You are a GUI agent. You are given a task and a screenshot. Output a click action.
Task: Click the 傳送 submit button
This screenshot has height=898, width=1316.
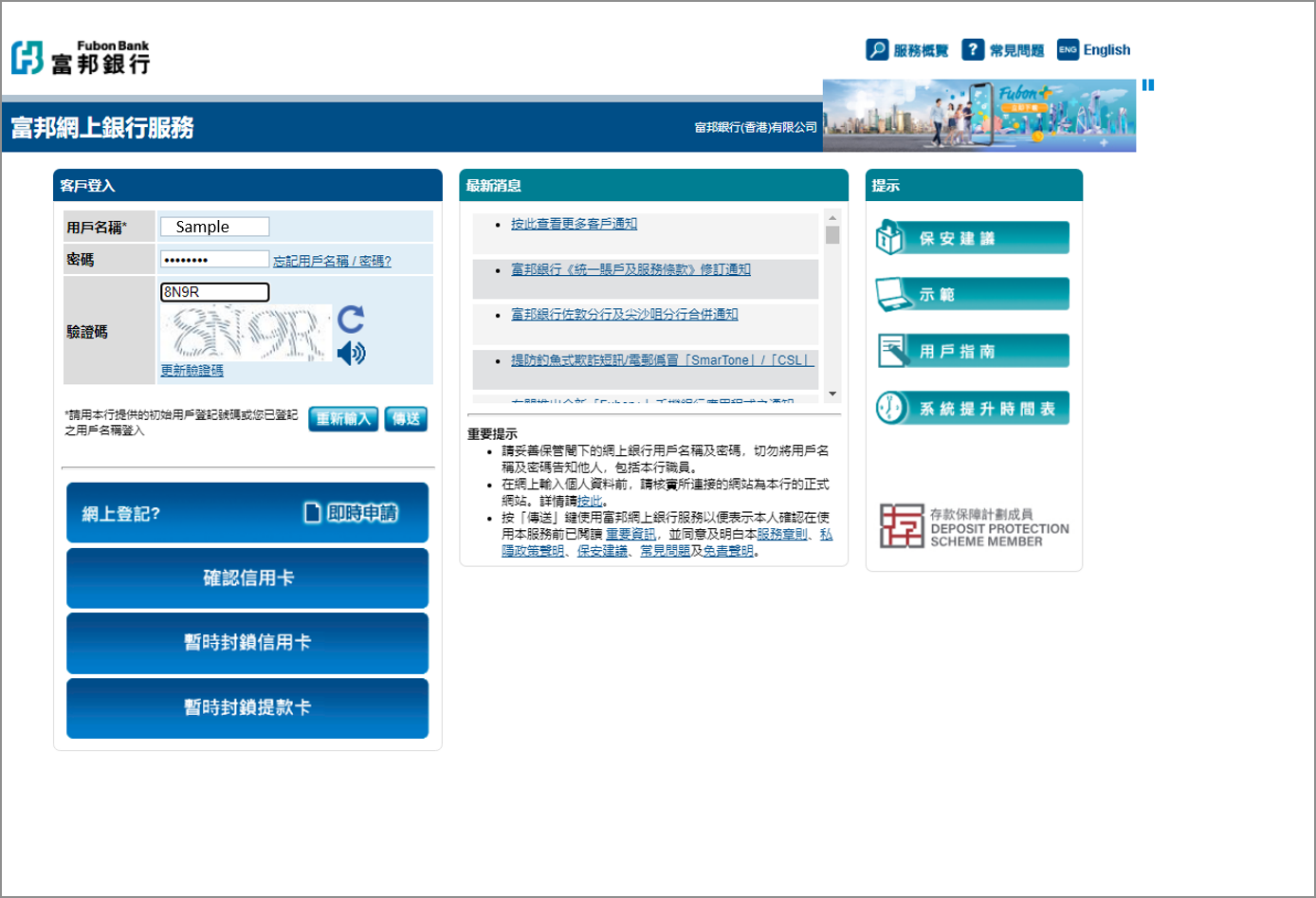(406, 419)
